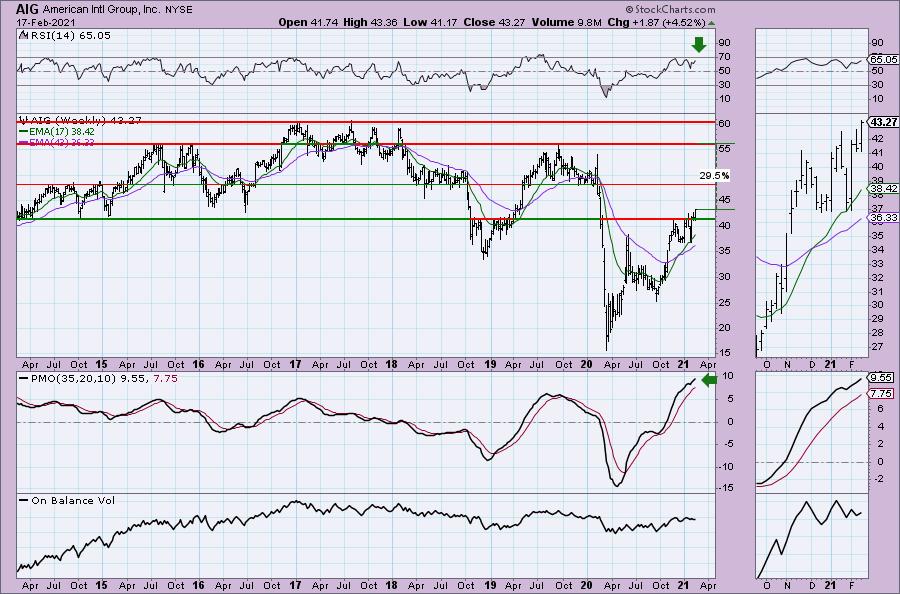
Task: Click the Low 41.17 value
Action: (x=429, y=22)
